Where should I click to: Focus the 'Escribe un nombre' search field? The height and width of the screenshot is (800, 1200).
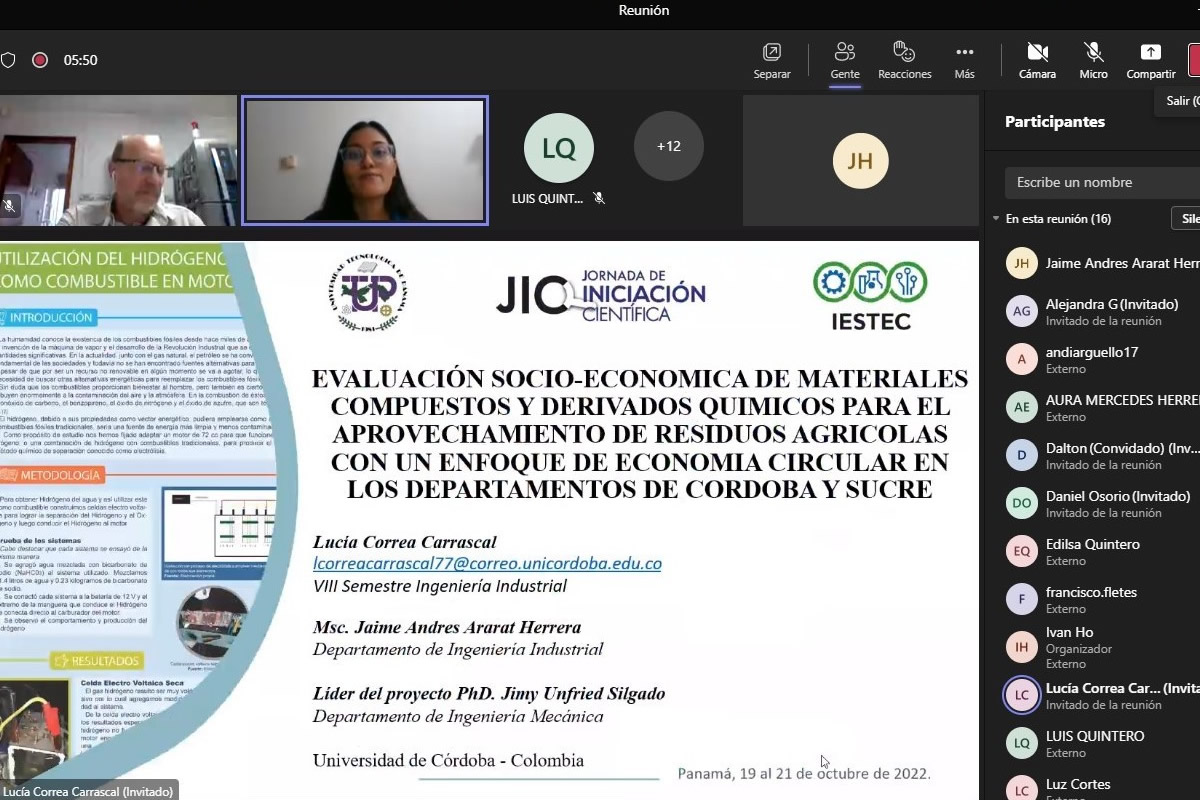pos(1102,182)
